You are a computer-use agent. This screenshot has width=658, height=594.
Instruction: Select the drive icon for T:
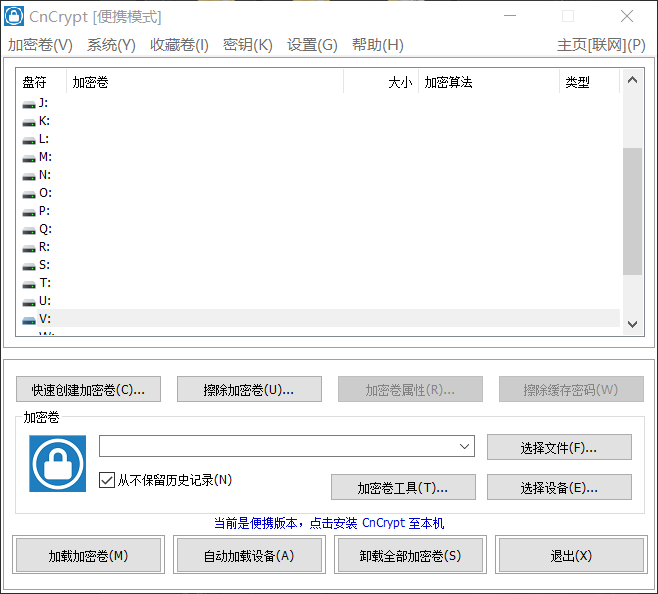pyautogui.click(x=29, y=285)
